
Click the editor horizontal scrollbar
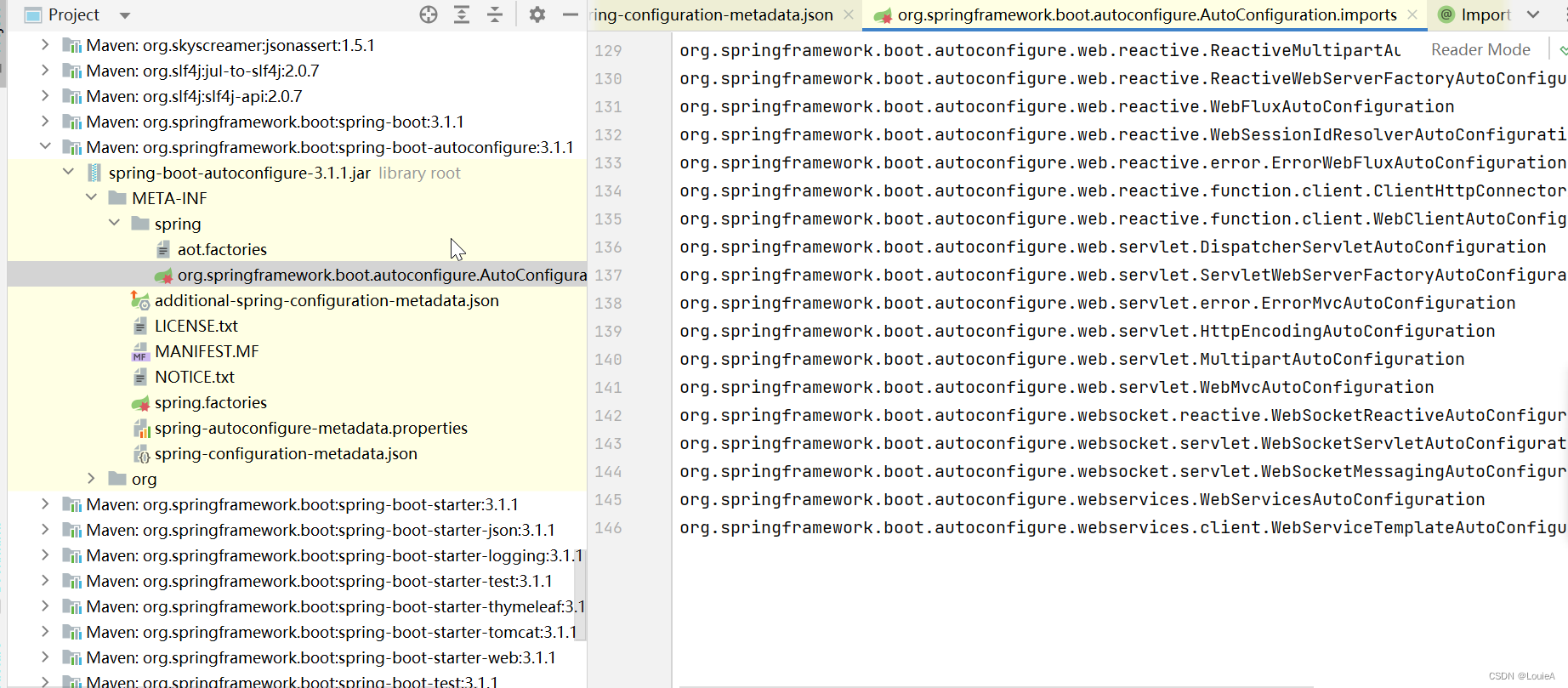tap(997, 685)
